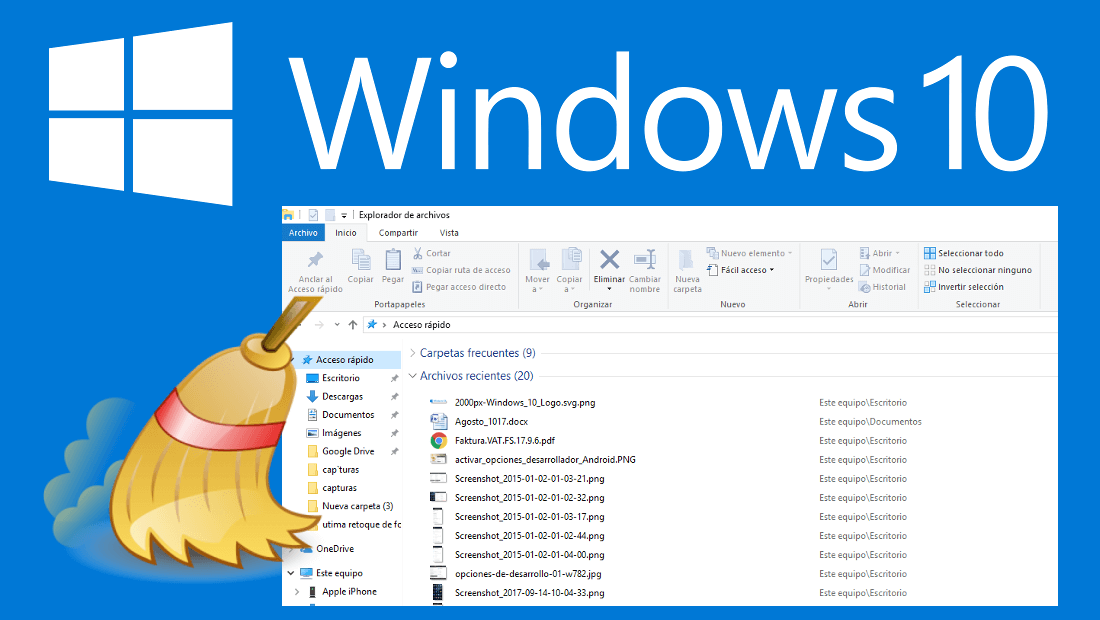Click the Cambiar nombre icon

[x=645, y=260]
